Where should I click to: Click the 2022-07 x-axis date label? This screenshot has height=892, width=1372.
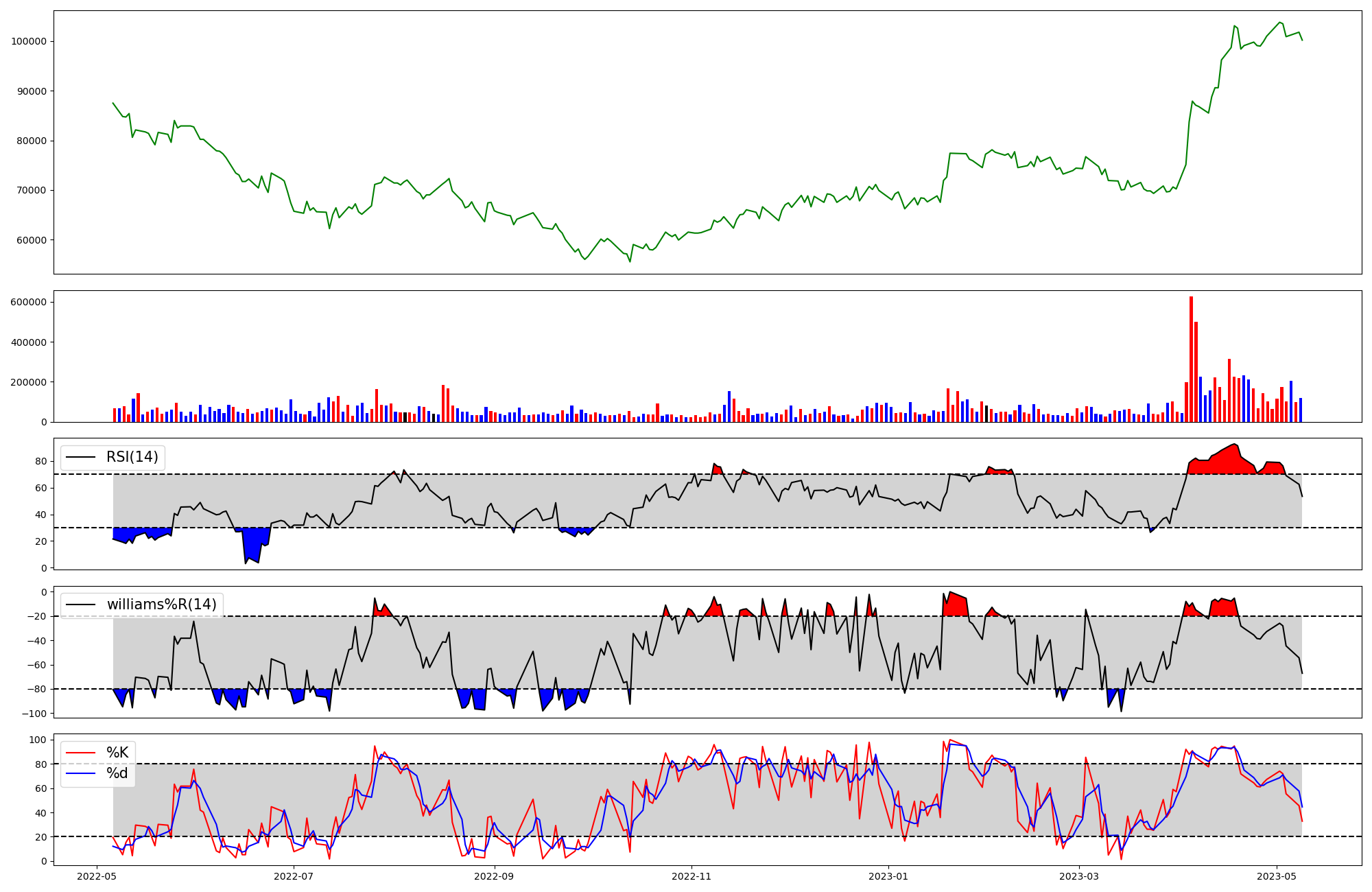(x=294, y=876)
